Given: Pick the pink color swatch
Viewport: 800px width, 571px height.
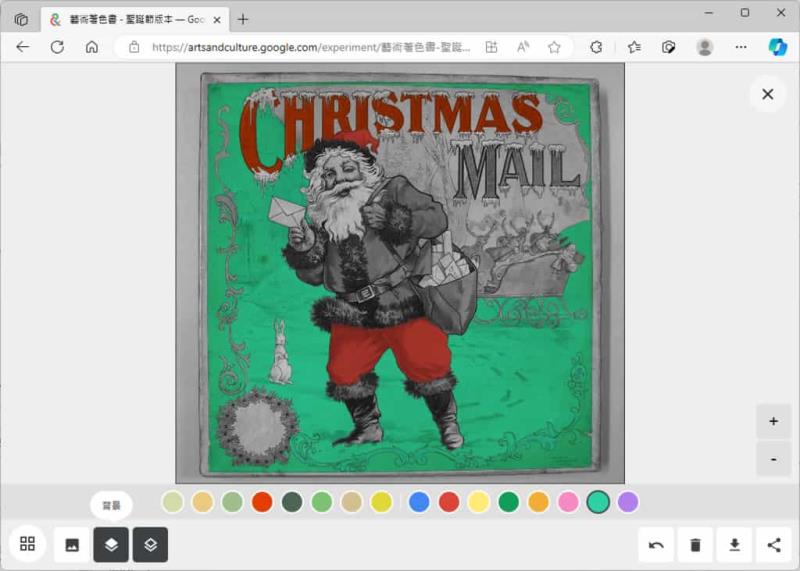Looking at the screenshot, I should click(568, 502).
